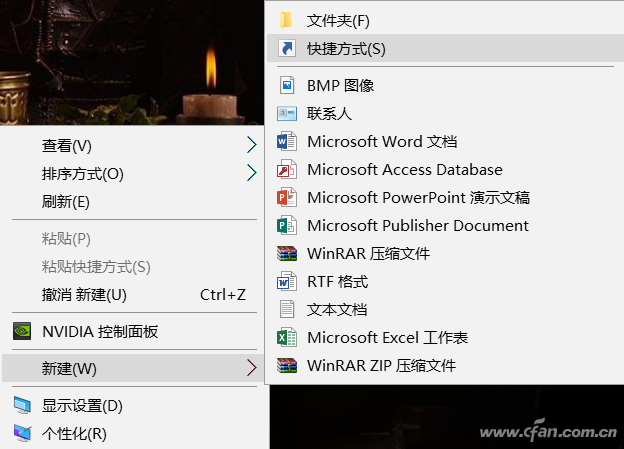
Task: Open the 新建(W) menu entry
Action: click(x=133, y=368)
